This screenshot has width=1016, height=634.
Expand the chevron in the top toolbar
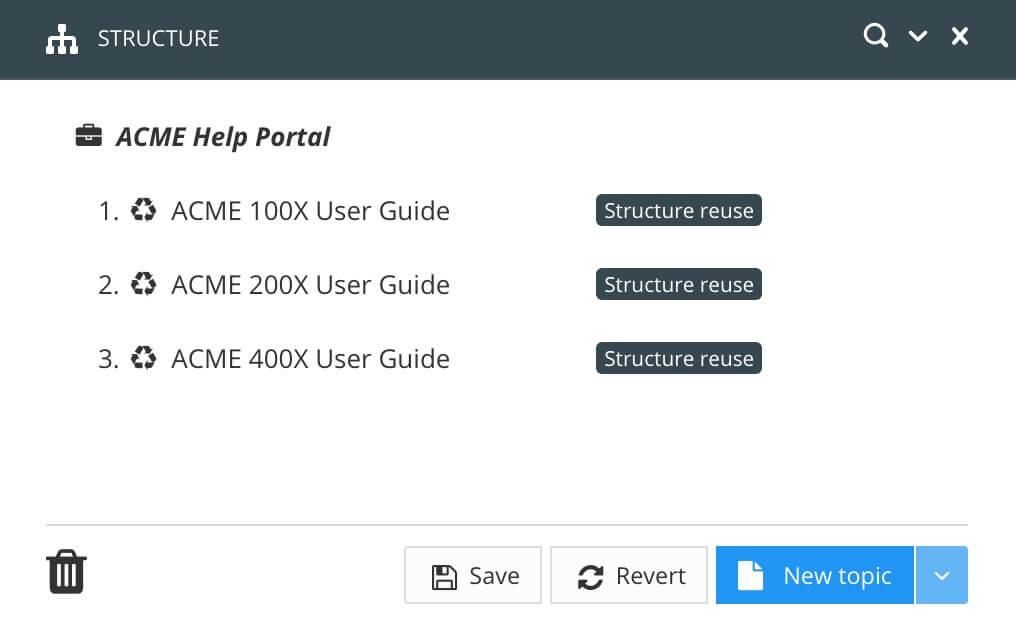coord(918,36)
